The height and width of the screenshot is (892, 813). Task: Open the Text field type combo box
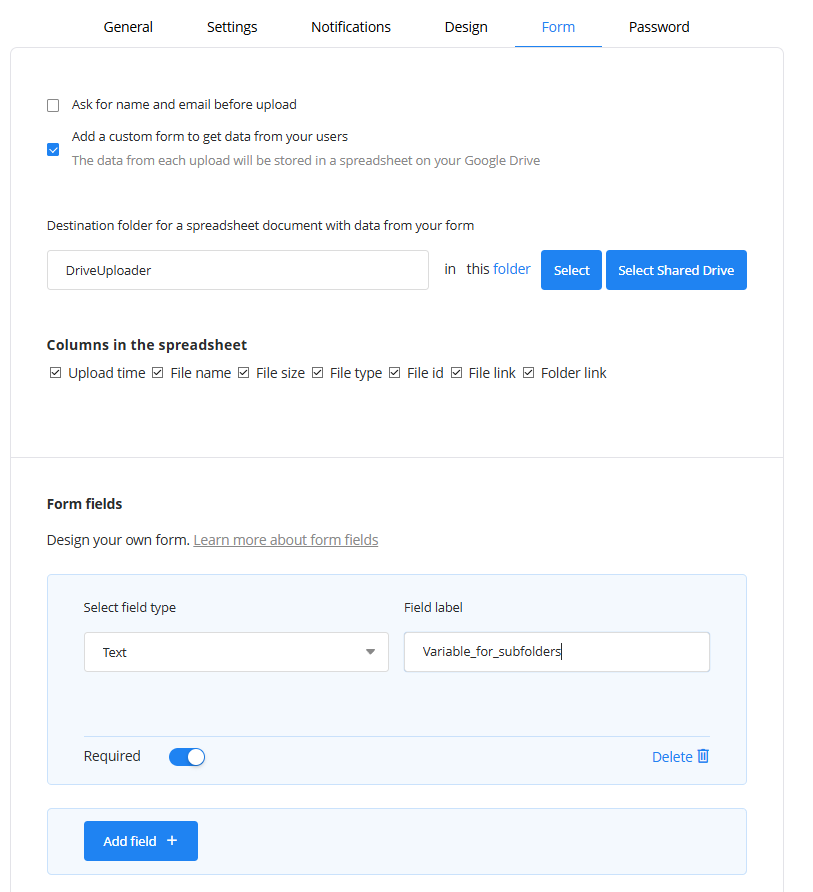click(236, 652)
